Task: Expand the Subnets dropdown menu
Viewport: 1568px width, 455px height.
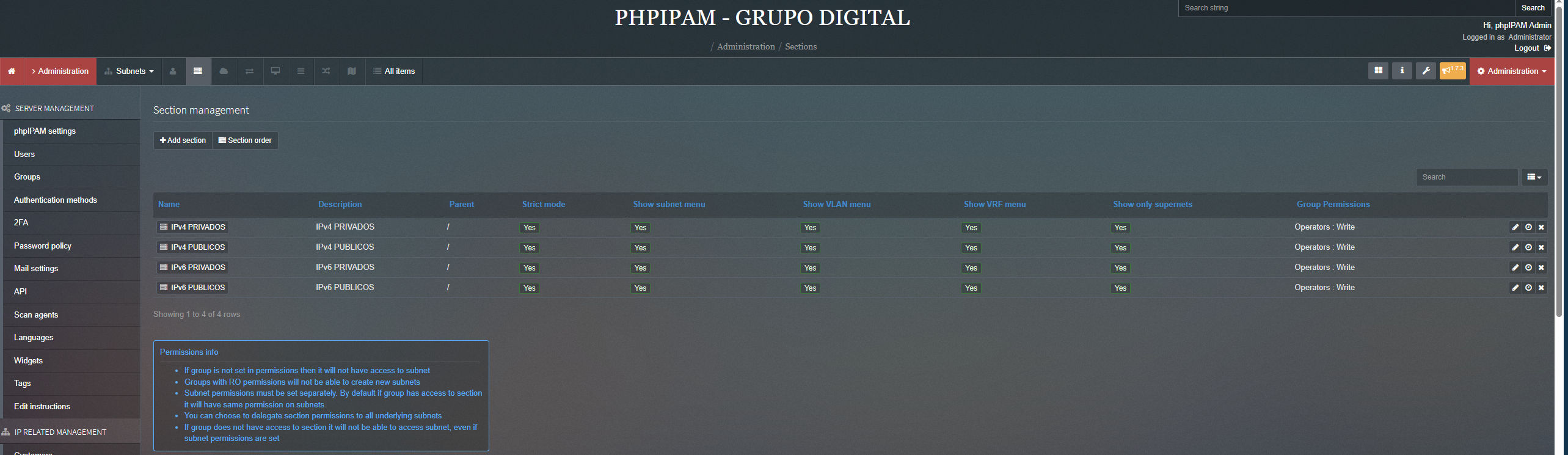Action: tap(129, 71)
